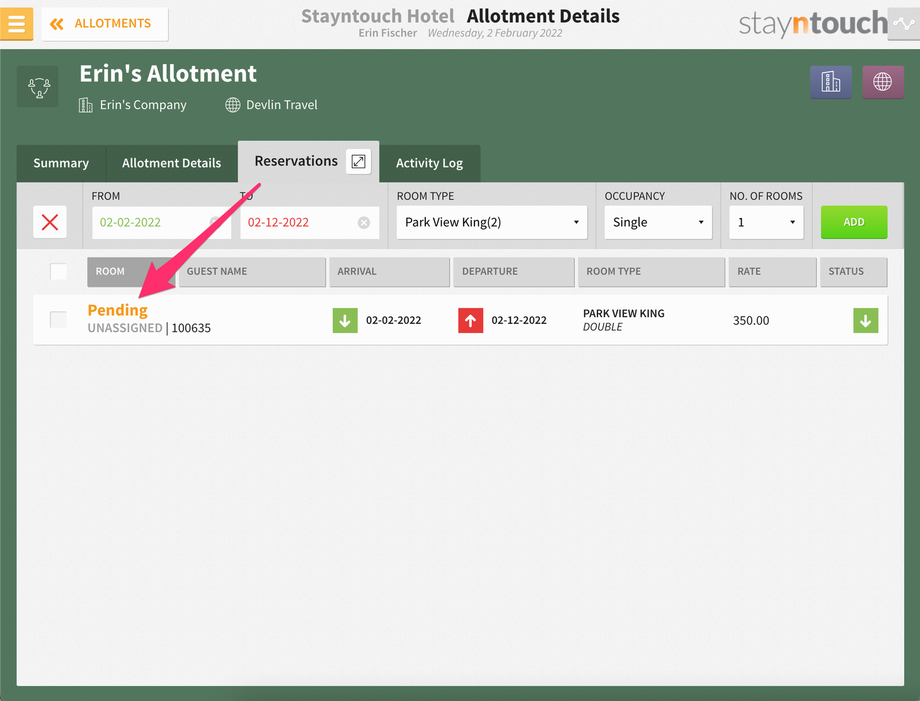Screen dimensions: 920x701
Task: Sort by Room column
Action: pos(131,272)
